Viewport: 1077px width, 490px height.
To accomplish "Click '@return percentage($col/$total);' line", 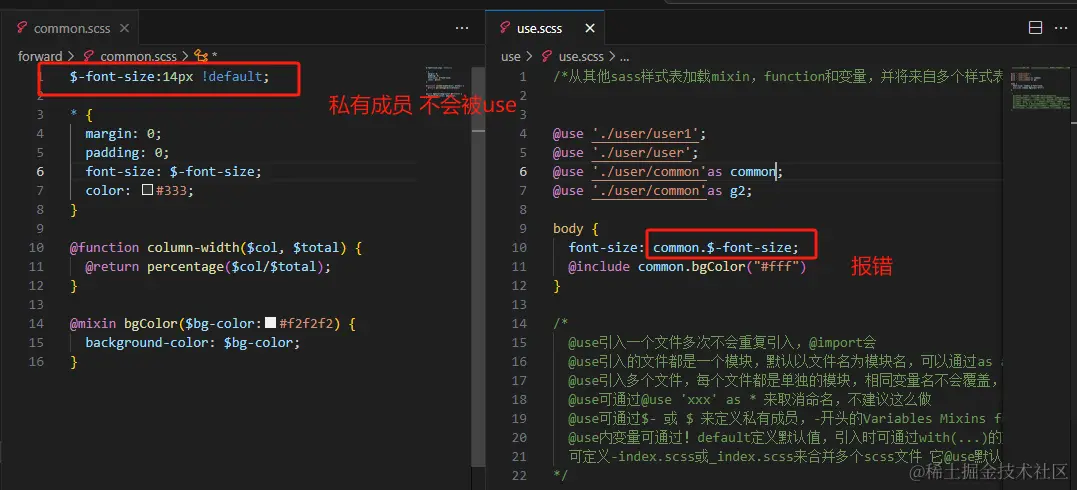I will point(208,267).
